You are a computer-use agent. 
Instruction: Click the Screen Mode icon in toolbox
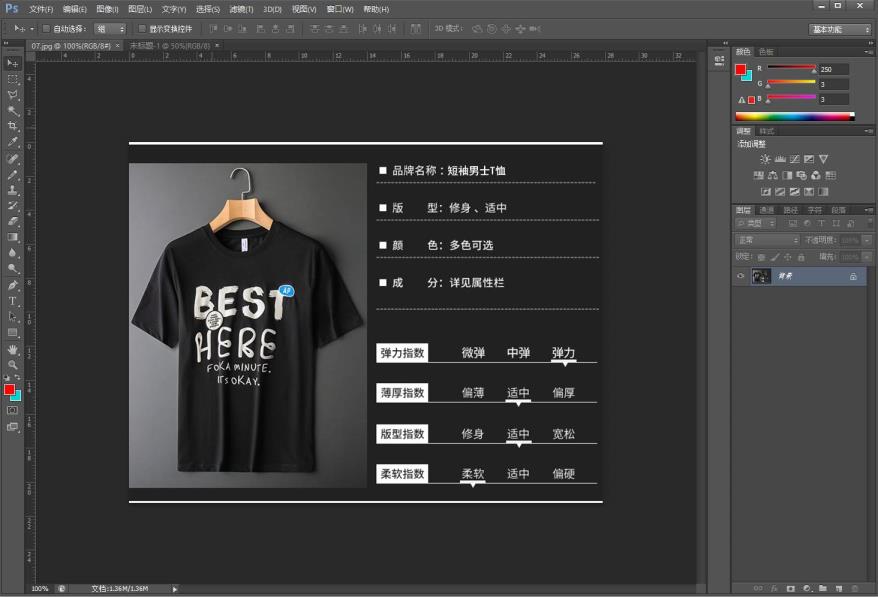coord(12,427)
